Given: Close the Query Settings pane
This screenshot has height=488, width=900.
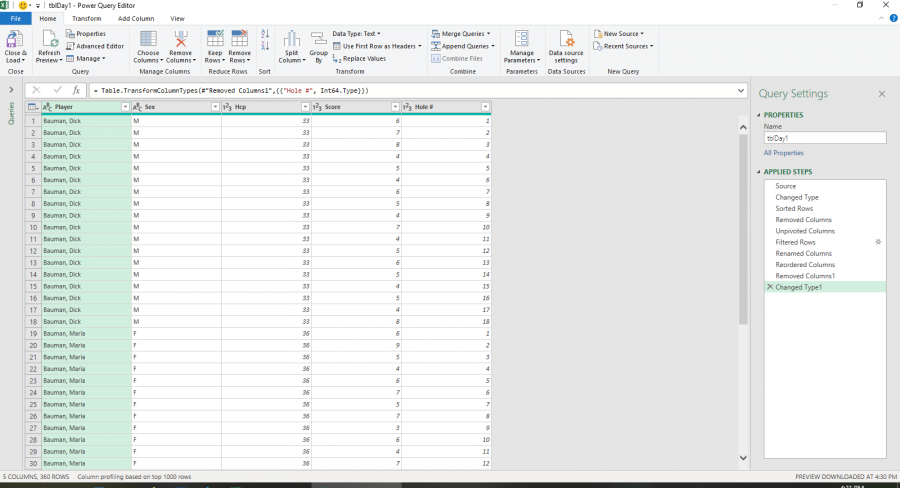Looking at the screenshot, I should (882, 94).
